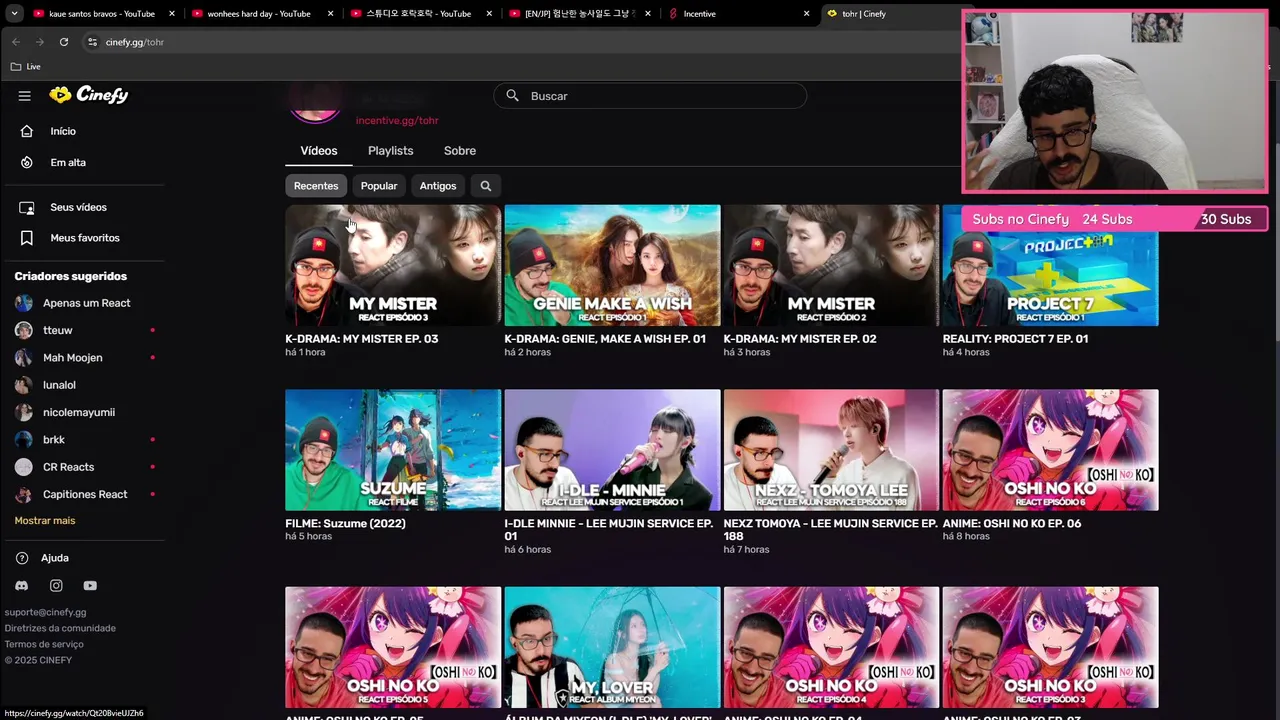
Task: Switch to wonhees hard day YouTube tab
Action: [258, 14]
